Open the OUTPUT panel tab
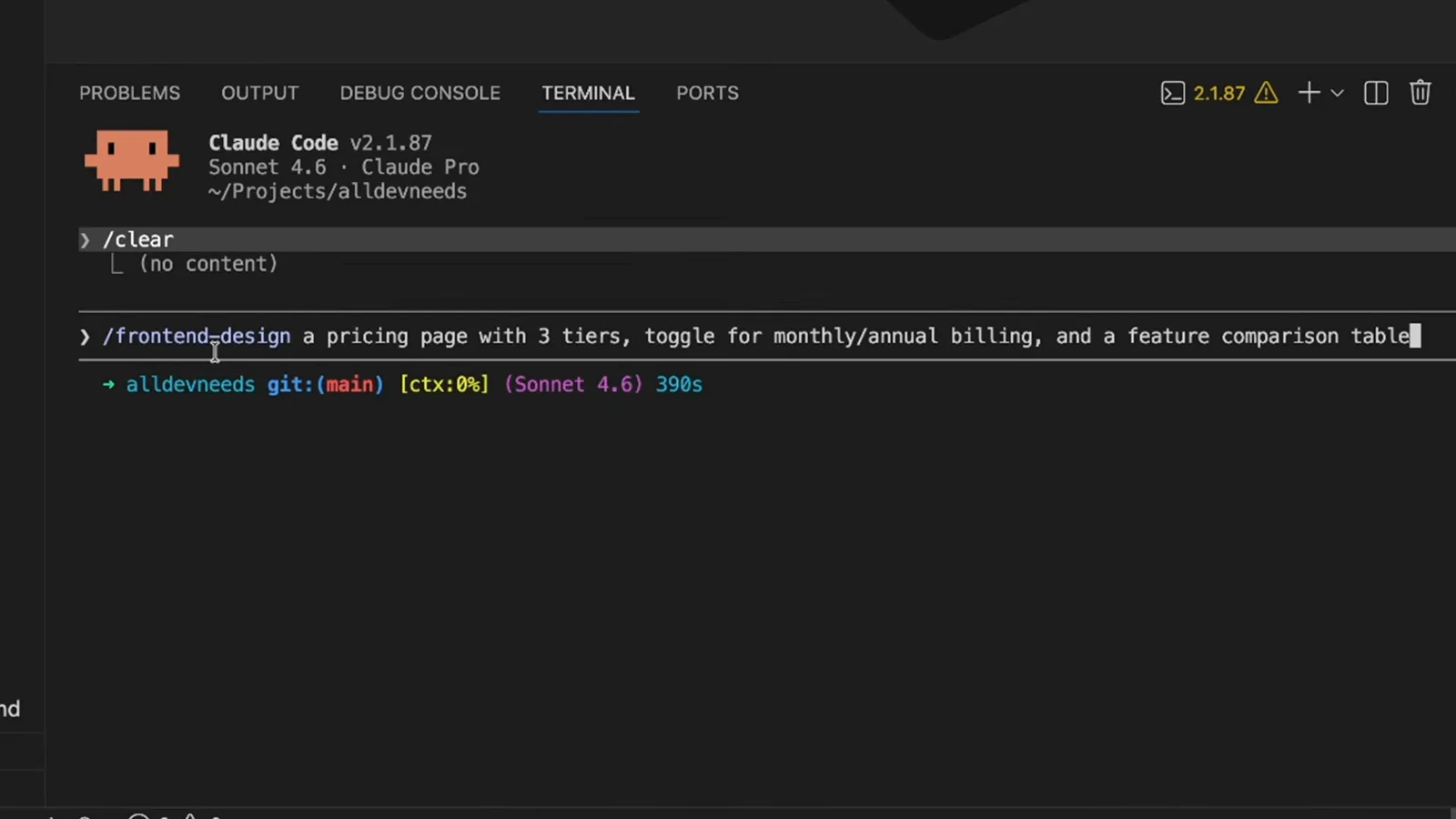1456x819 pixels. click(259, 93)
